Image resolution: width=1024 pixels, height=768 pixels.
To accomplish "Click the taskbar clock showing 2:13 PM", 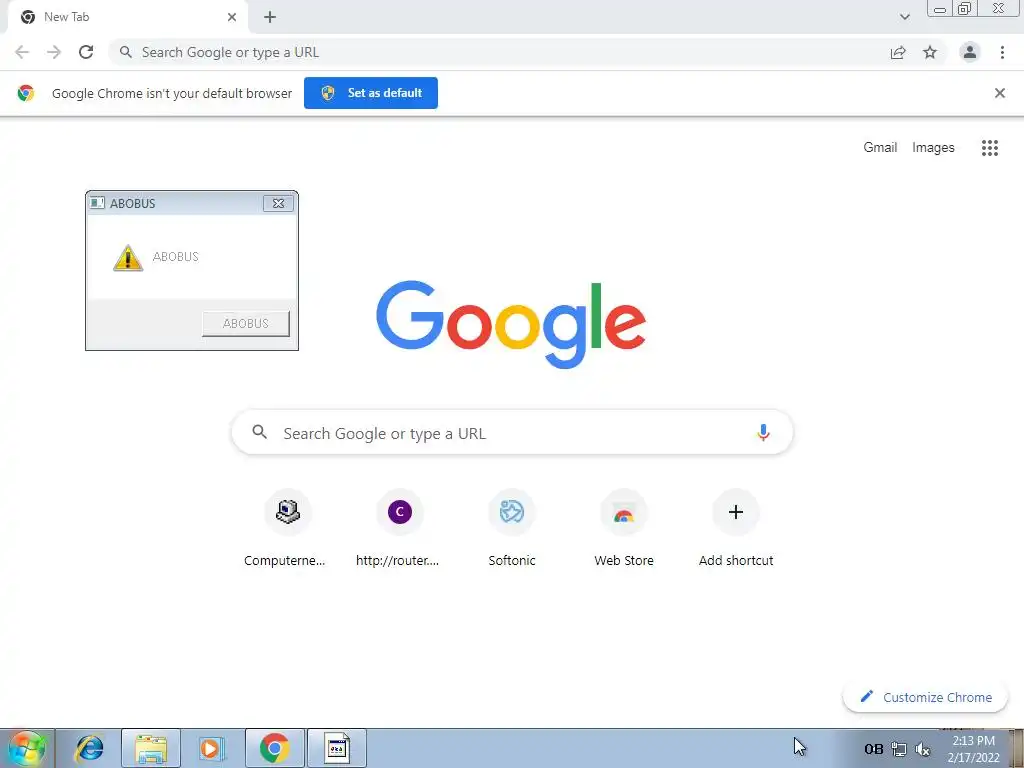I will [973, 749].
